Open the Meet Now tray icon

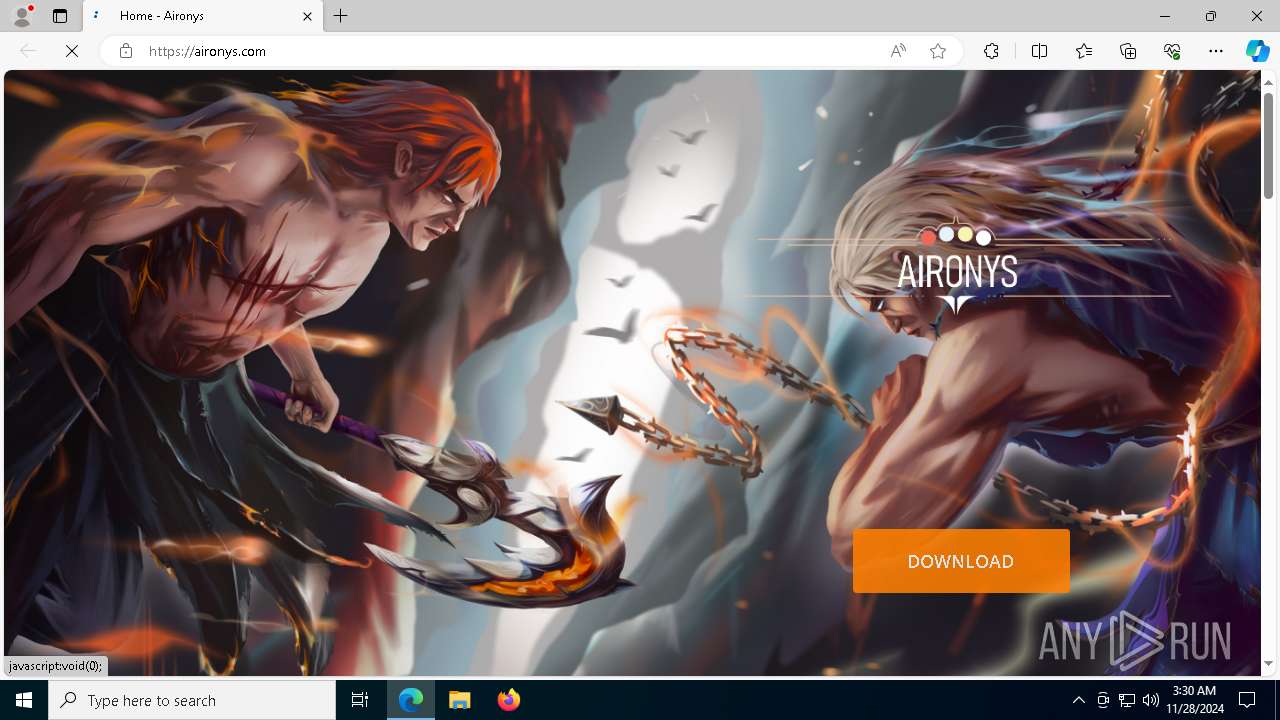(x=1102, y=700)
